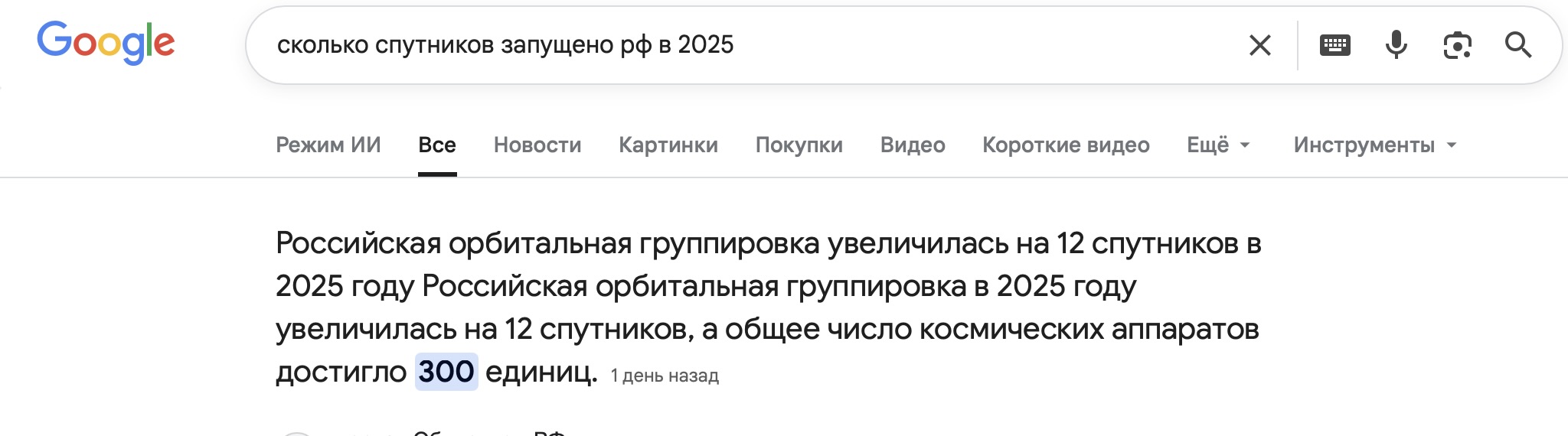Viewport: 1568px width, 436px height.
Task: Open the partially visible source below the snippet
Action: pos(490,431)
